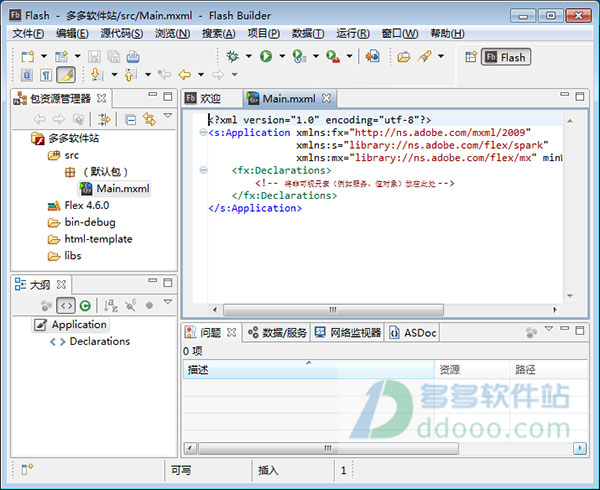This screenshot has width=600, height=490.
Task: Click the Save icon in toolbar
Action: (94, 57)
